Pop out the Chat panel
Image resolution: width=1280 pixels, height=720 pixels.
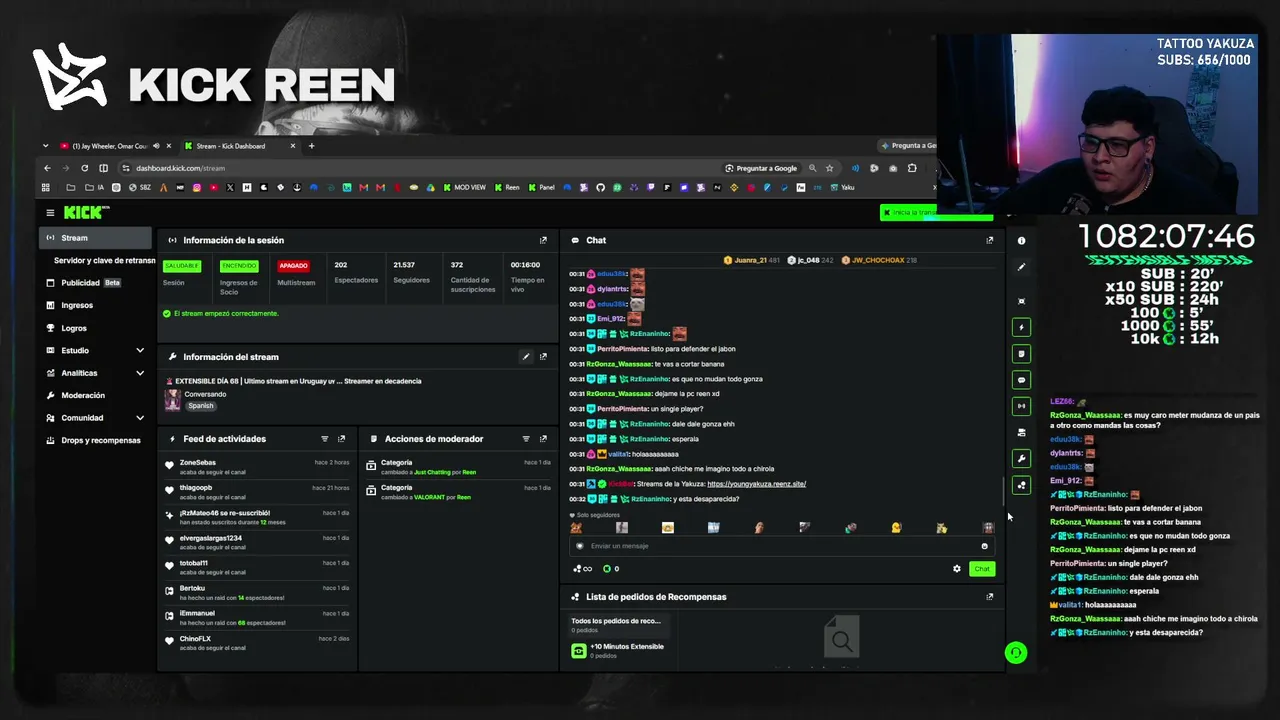coord(990,240)
